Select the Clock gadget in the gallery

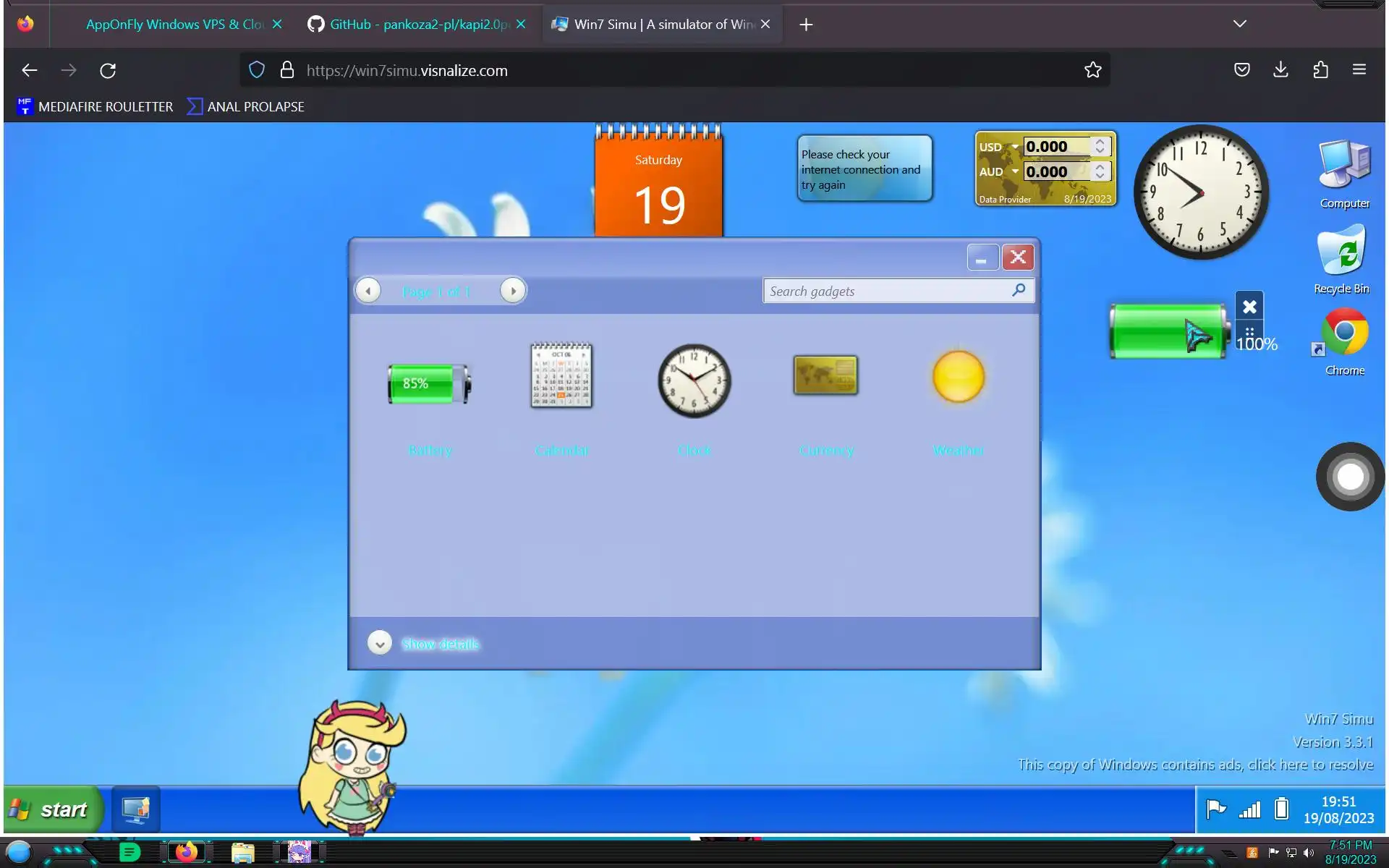pyautogui.click(x=694, y=380)
